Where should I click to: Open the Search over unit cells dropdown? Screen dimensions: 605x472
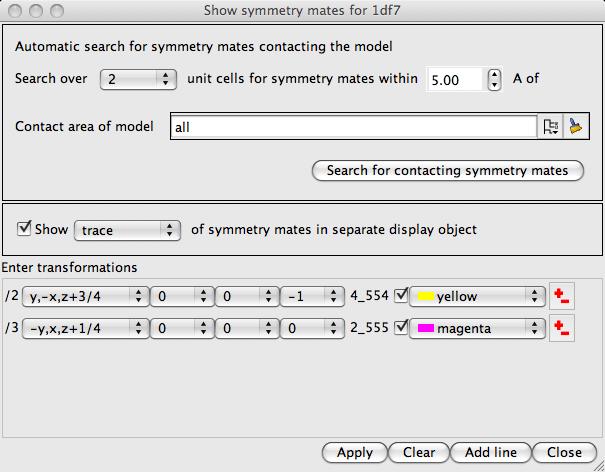[138, 79]
